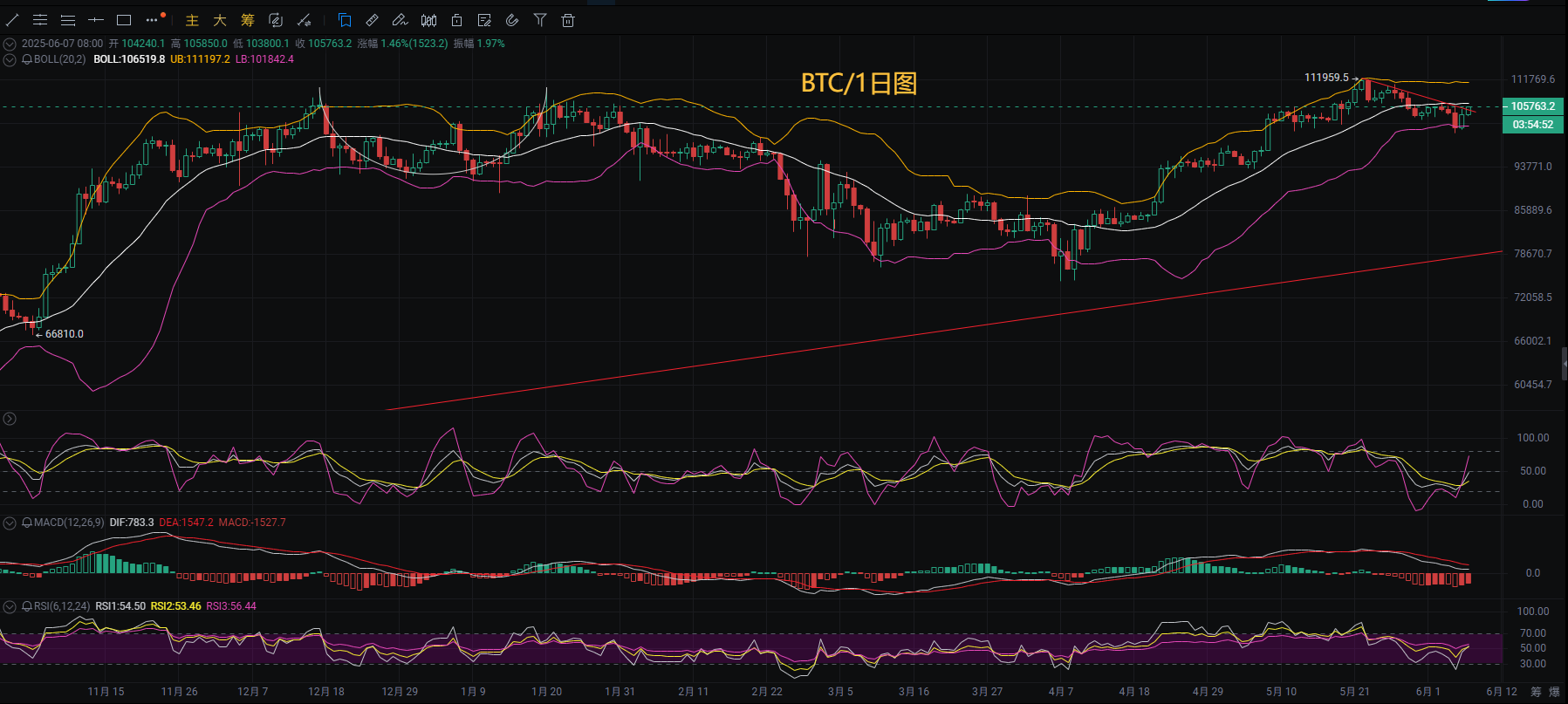Click the 3月 5 date label
Screen dimensions: 1568x704
tap(840, 692)
